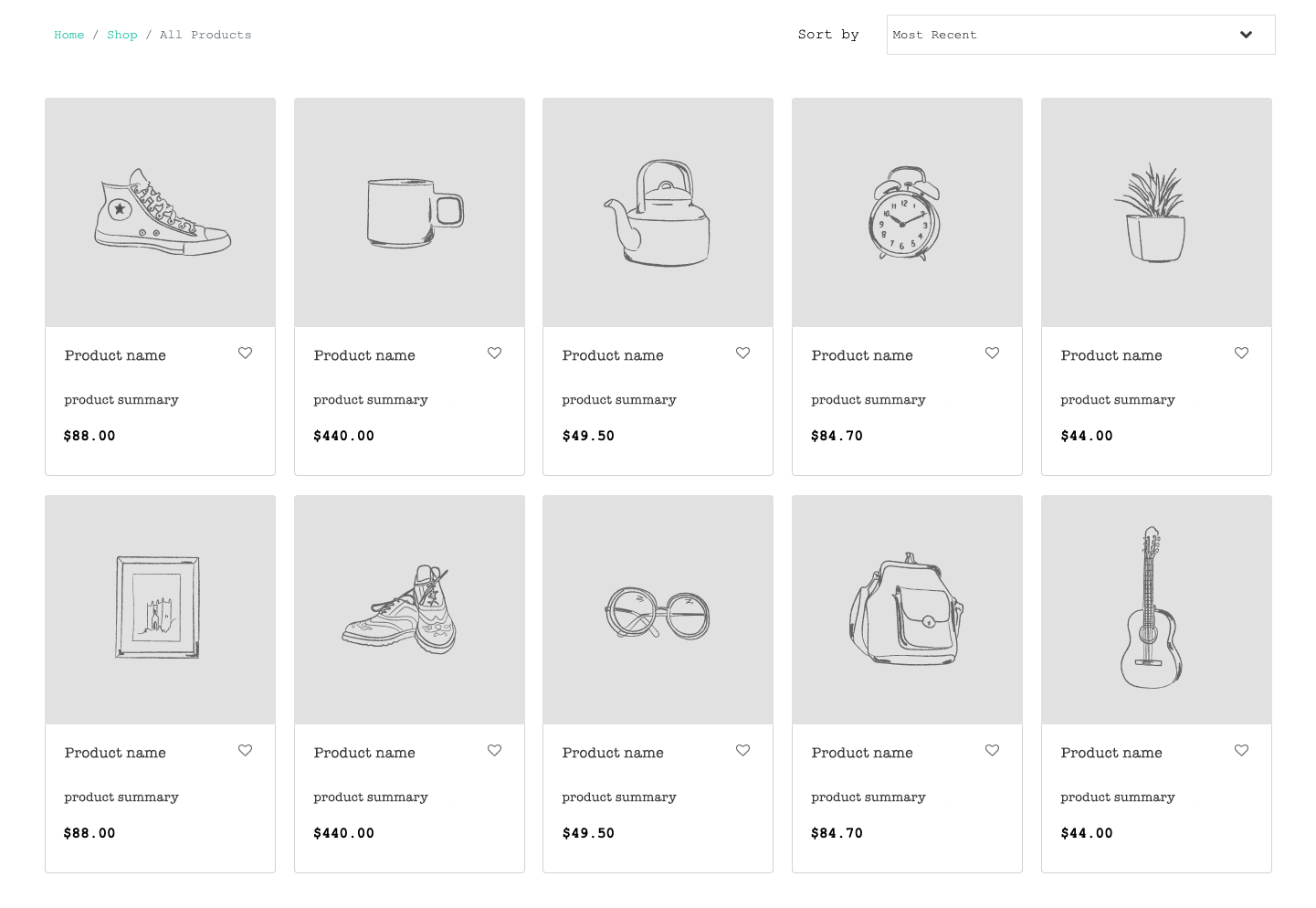
Task: Favorite the sneaker product with heart icon
Action: [245, 354]
